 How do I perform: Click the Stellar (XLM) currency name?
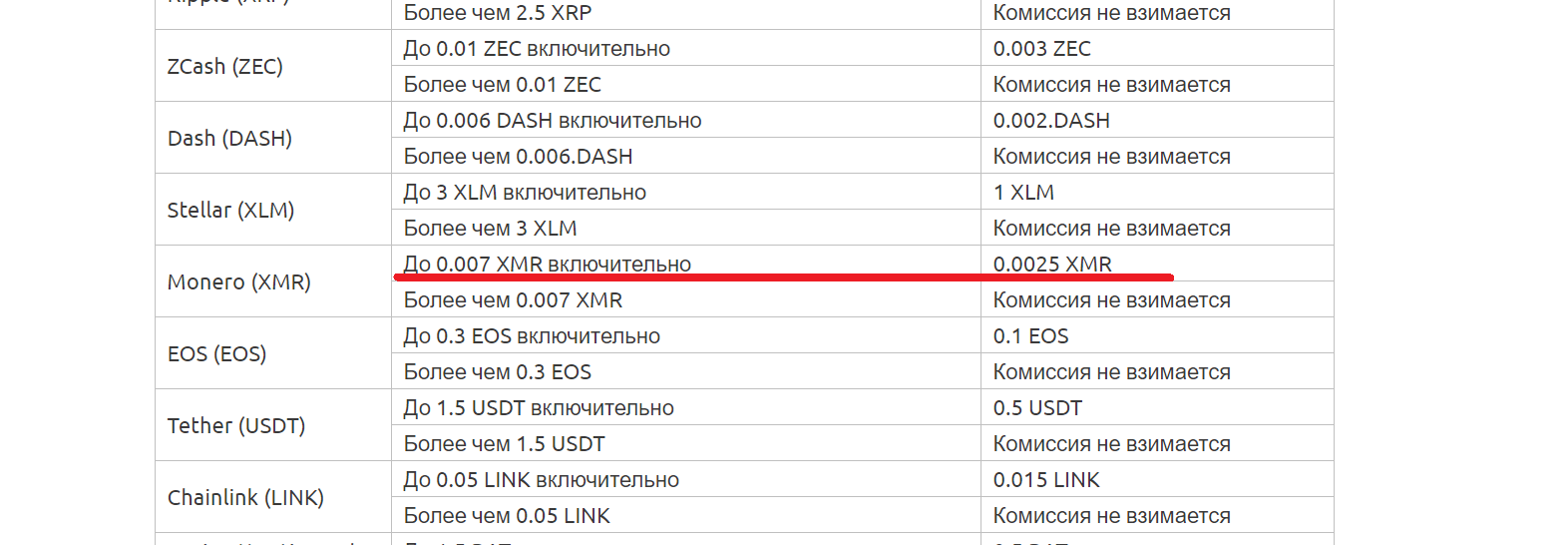(x=230, y=210)
